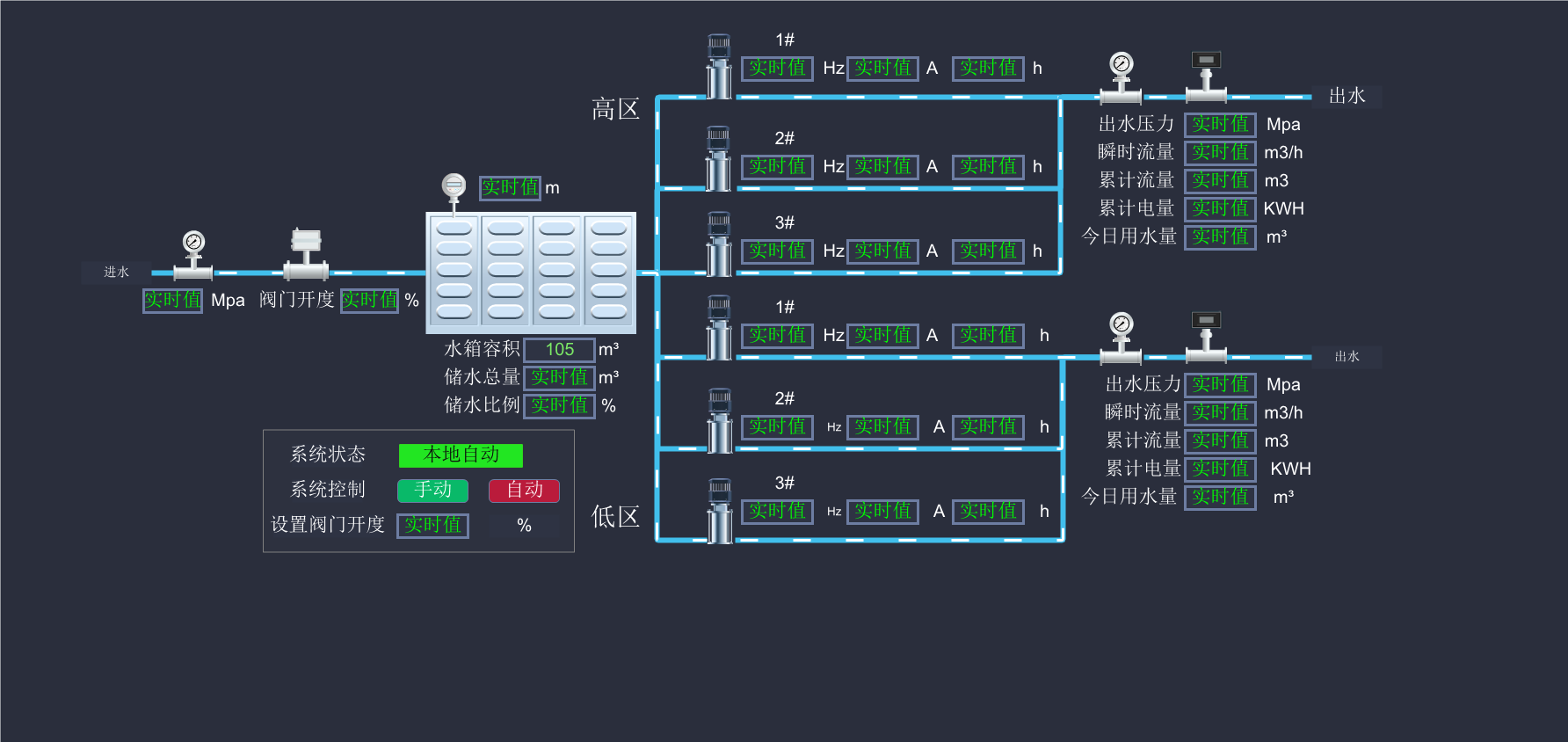
Task: Click the inlet pressure gauge icon
Action: 193,255
